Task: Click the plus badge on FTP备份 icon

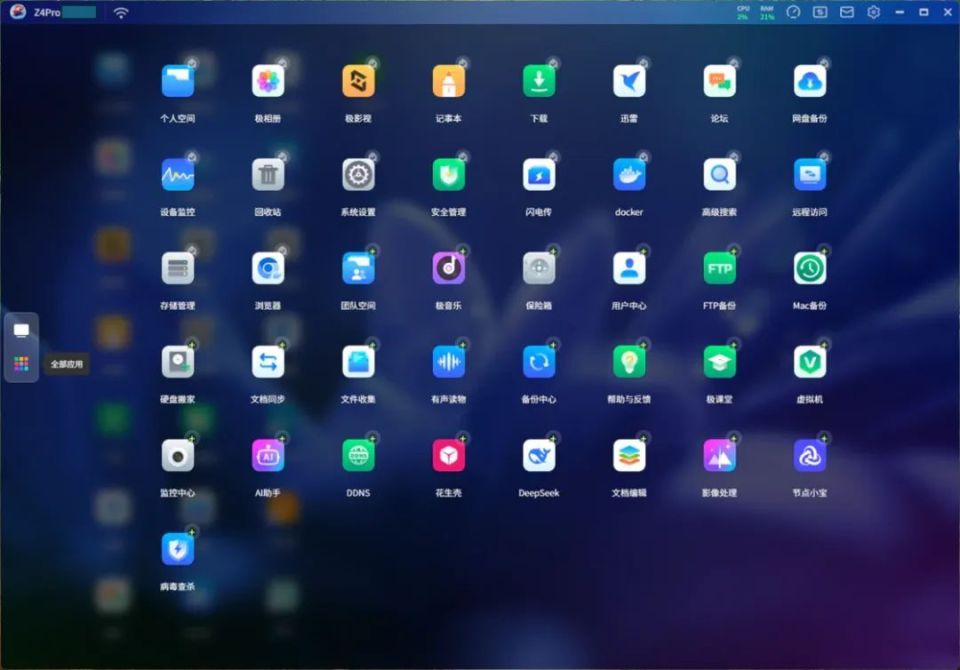Action: coord(733,251)
